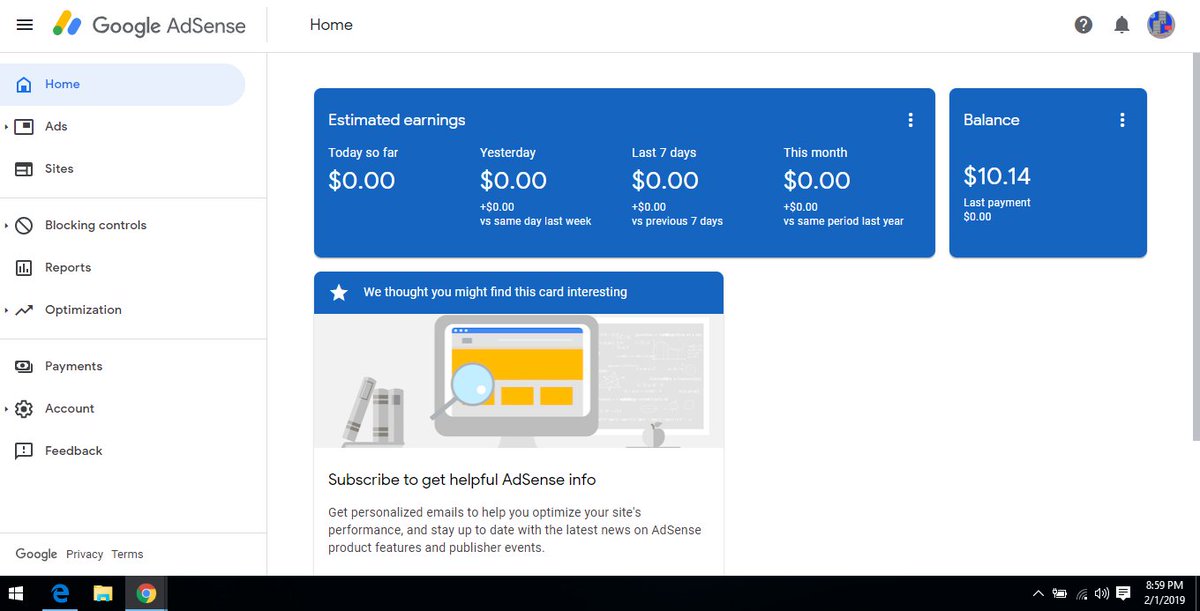Click the 'Yesterday' earnings label
The height and width of the screenshot is (611, 1200).
pyautogui.click(x=508, y=153)
